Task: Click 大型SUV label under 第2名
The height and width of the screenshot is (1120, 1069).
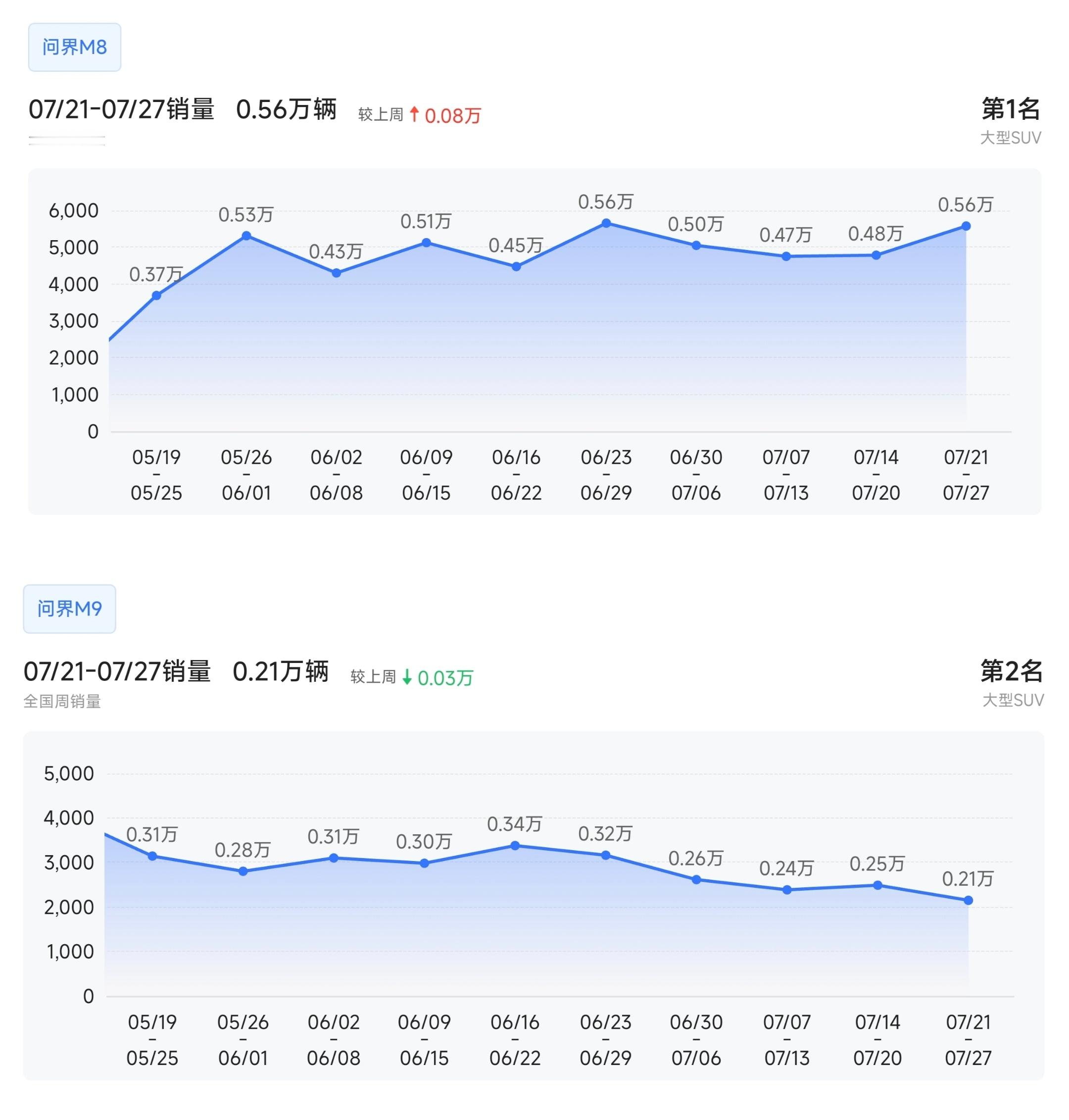Action: point(1013,701)
